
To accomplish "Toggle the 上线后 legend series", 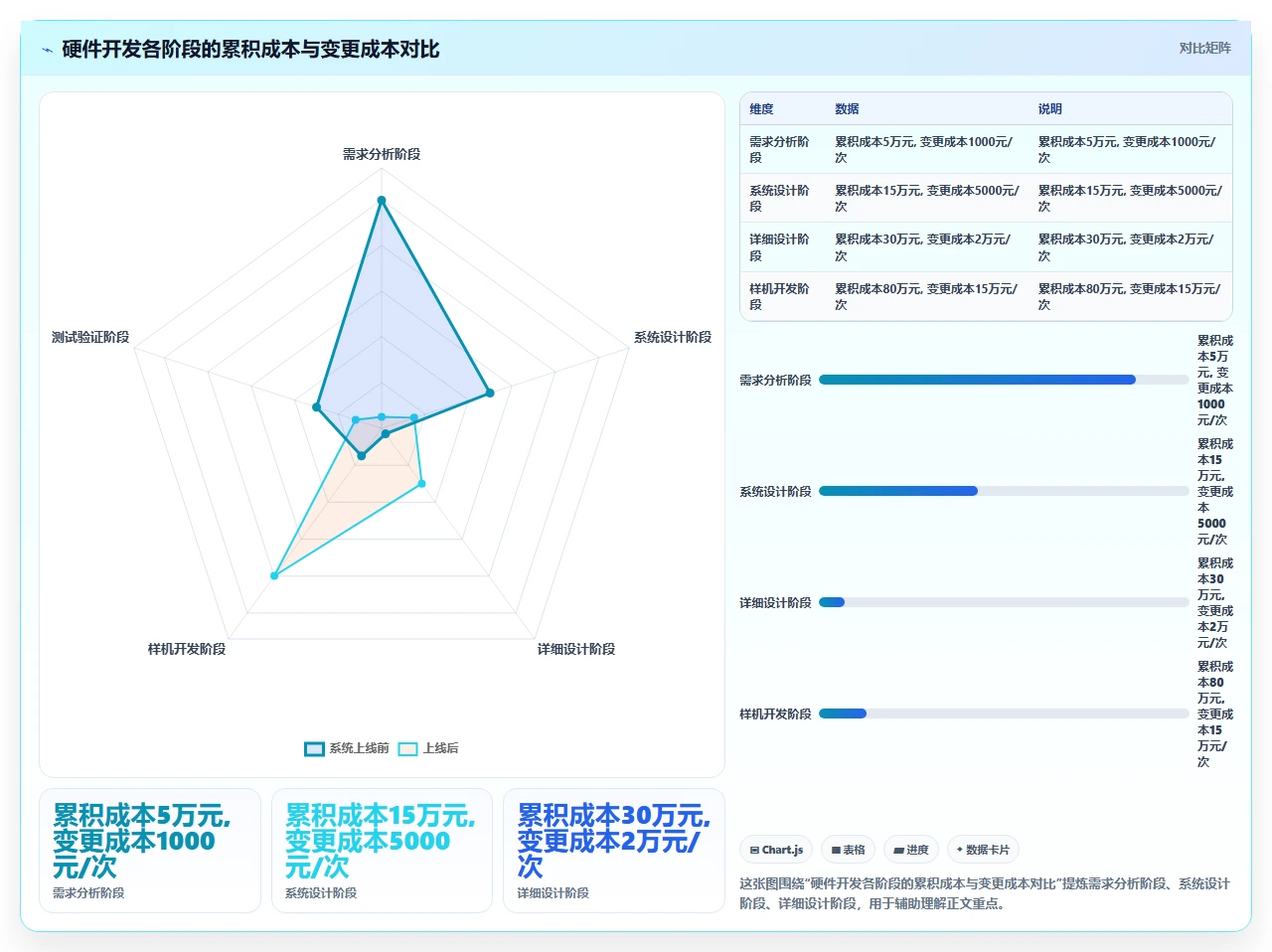I will click(428, 748).
